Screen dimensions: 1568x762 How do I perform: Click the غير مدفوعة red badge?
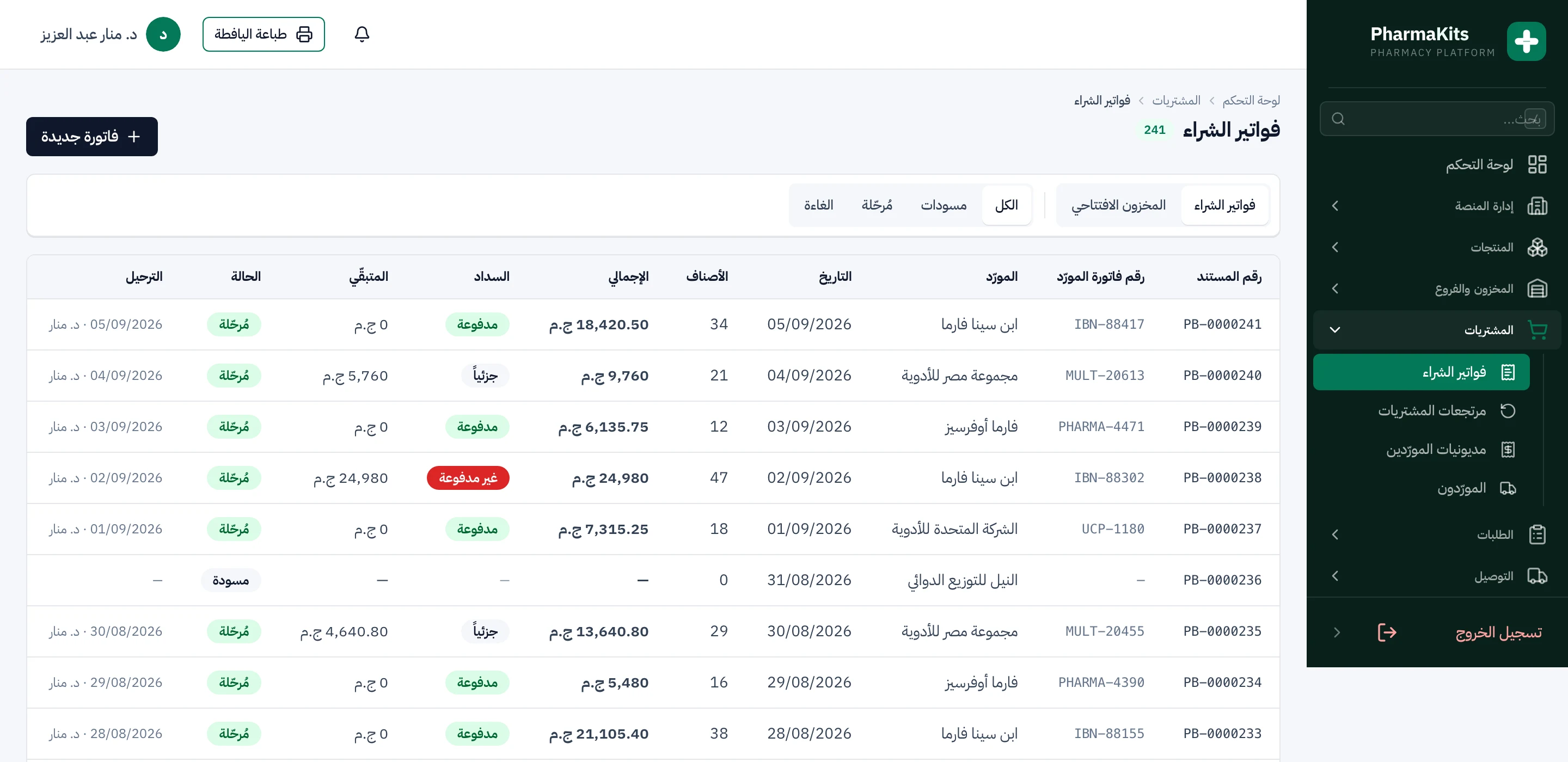(468, 478)
